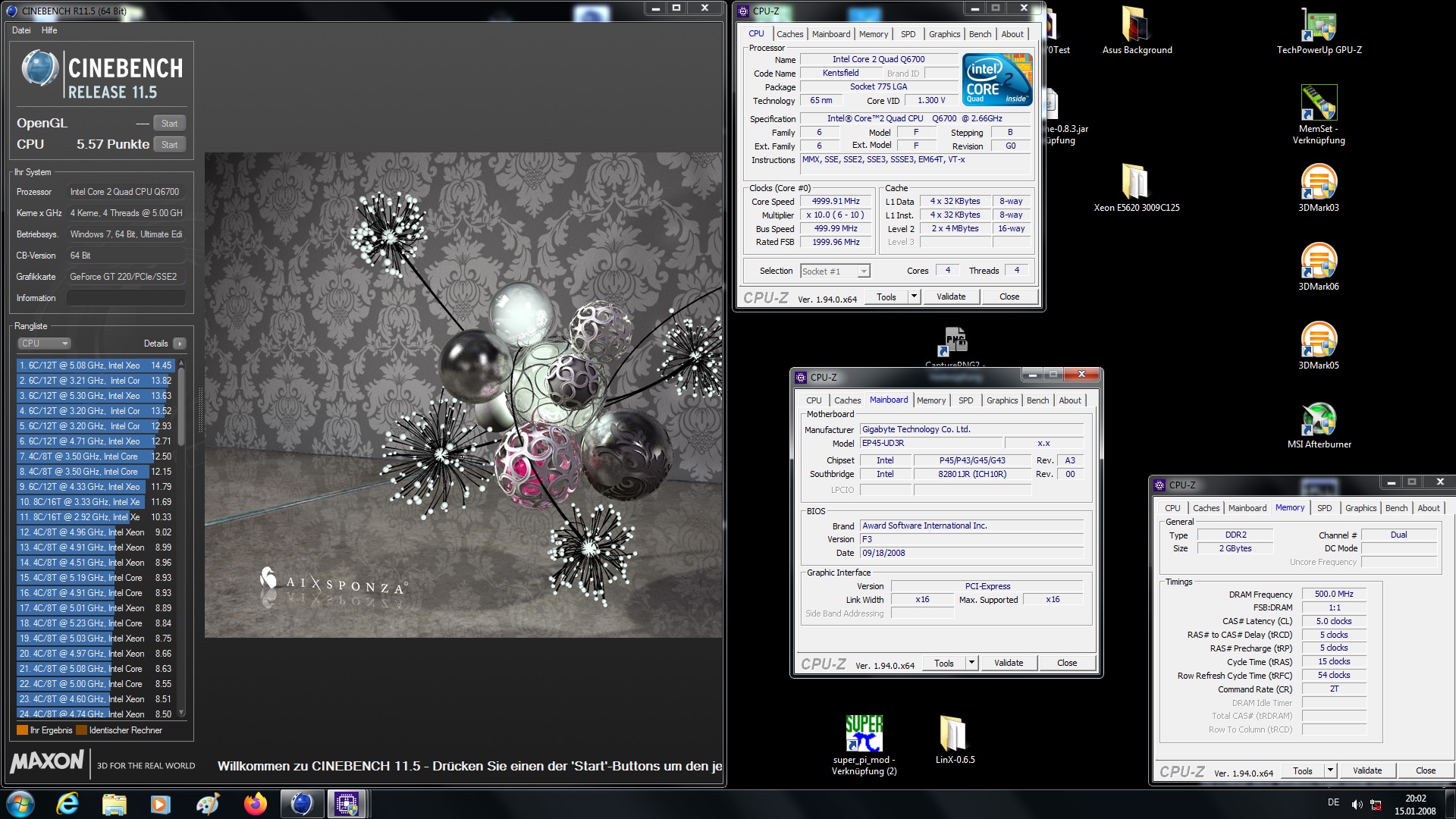Click the orange Ihr Ergebnis legend swatch
This screenshot has width=1456, height=819.
[22, 730]
